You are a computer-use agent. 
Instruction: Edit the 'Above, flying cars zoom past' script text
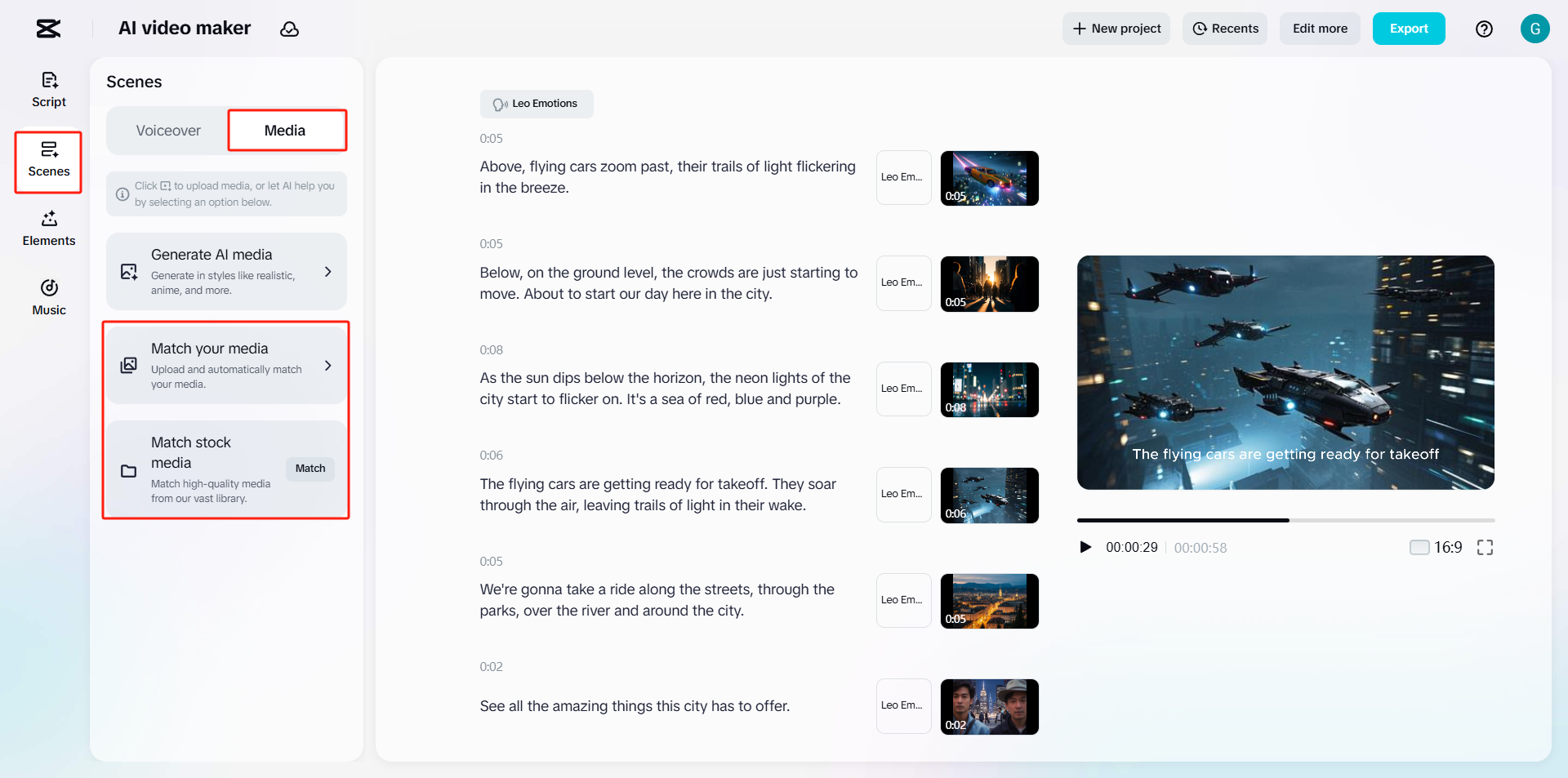click(x=668, y=177)
